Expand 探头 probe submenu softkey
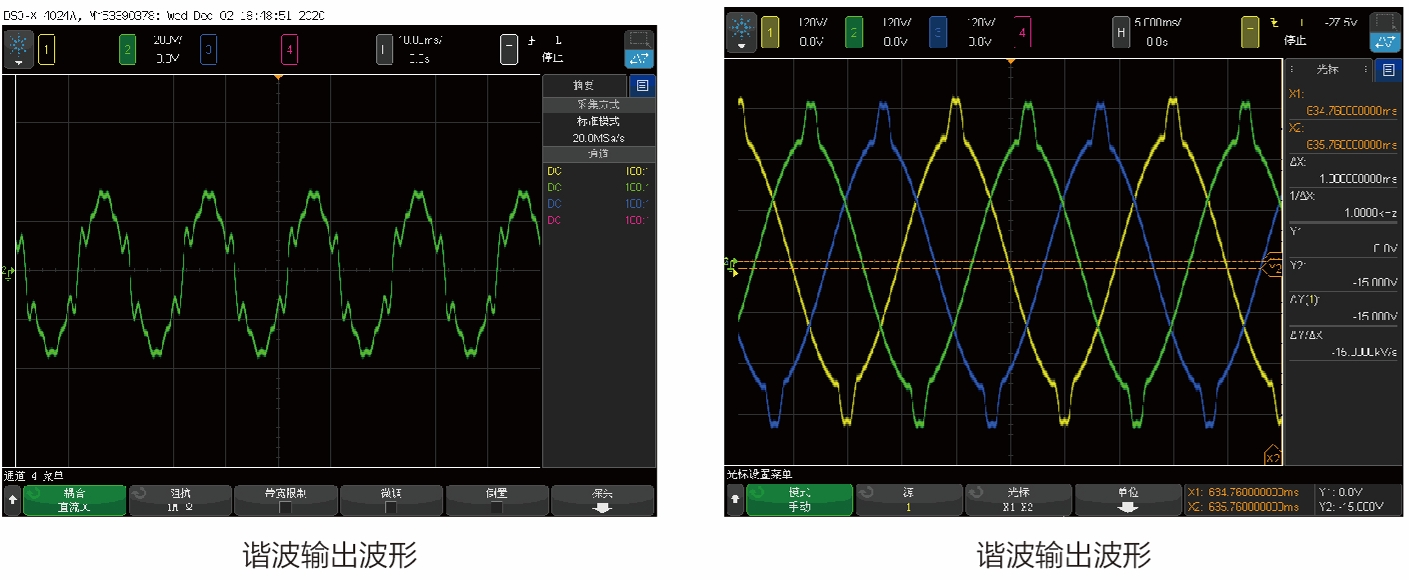This screenshot has height=580, width=1409. [602, 500]
